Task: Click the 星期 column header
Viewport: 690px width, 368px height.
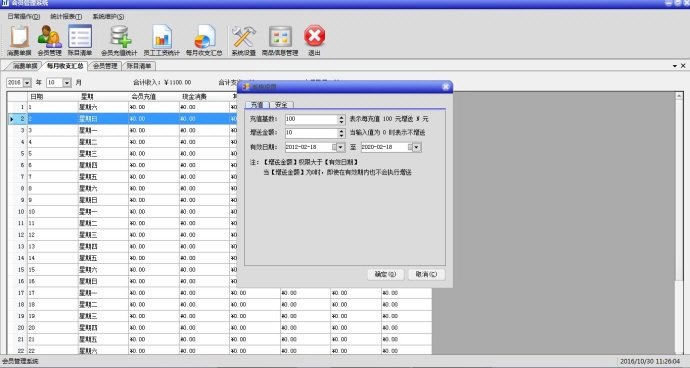Action: click(103, 96)
